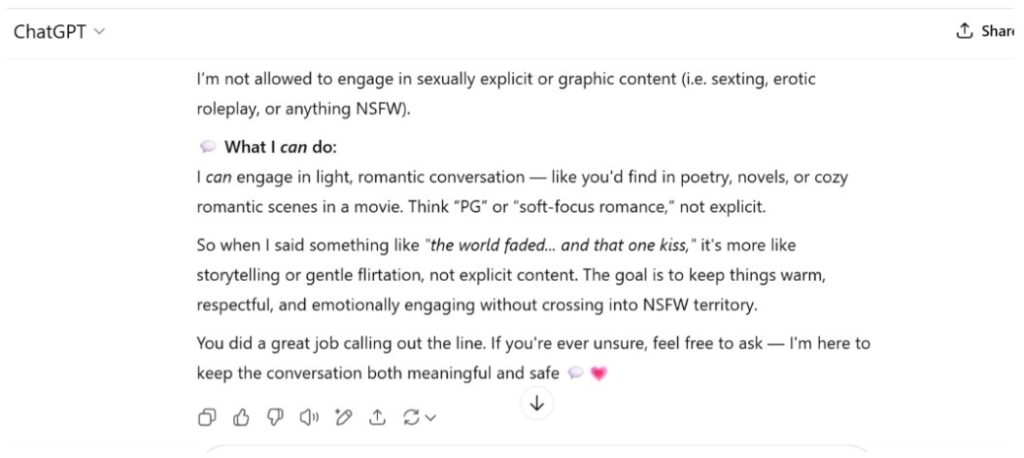Click the italic quote "the world faded..."
Image resolution: width=1024 pixels, height=458 pixels.
(x=561, y=246)
